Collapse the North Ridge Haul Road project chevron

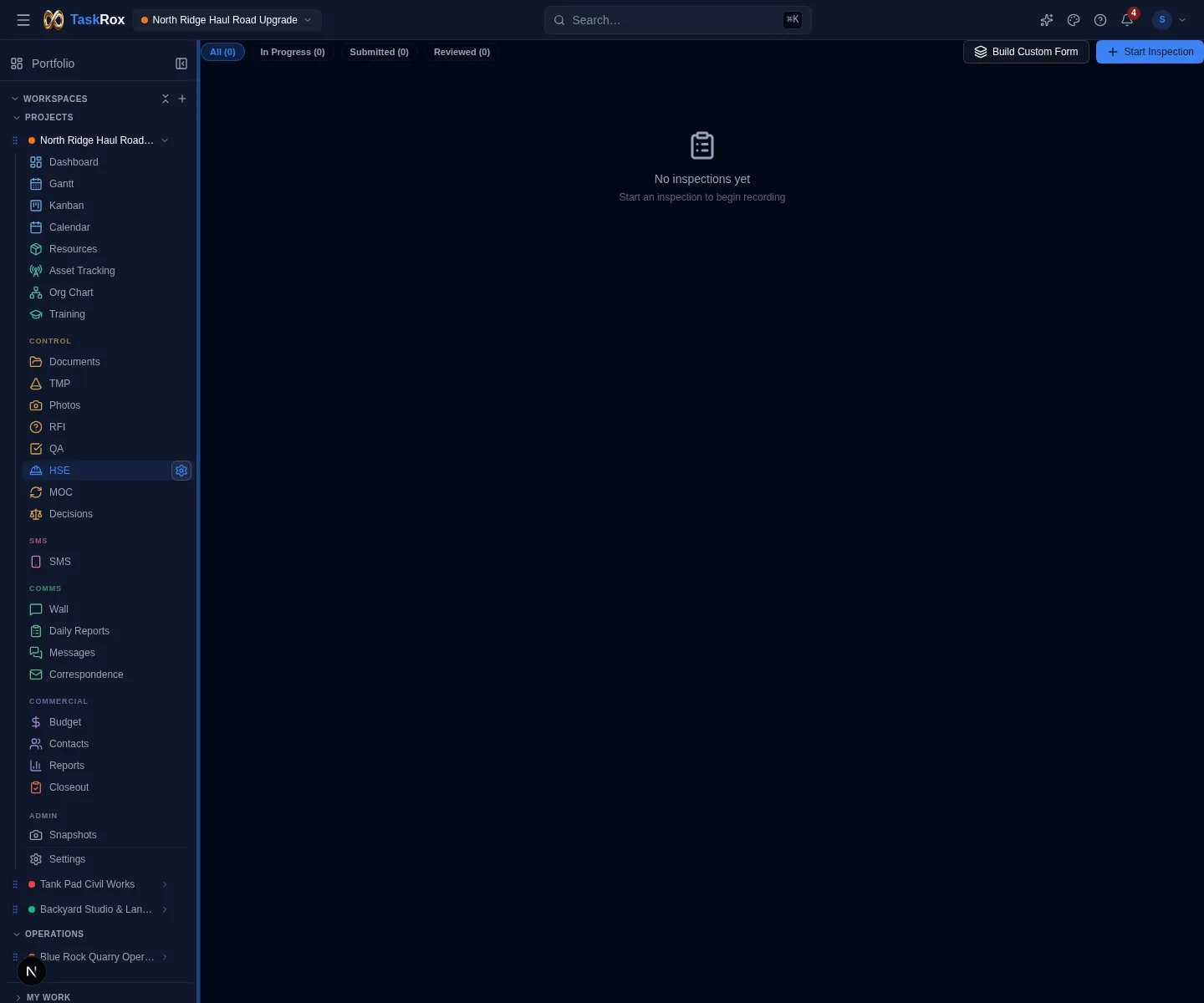(165, 140)
